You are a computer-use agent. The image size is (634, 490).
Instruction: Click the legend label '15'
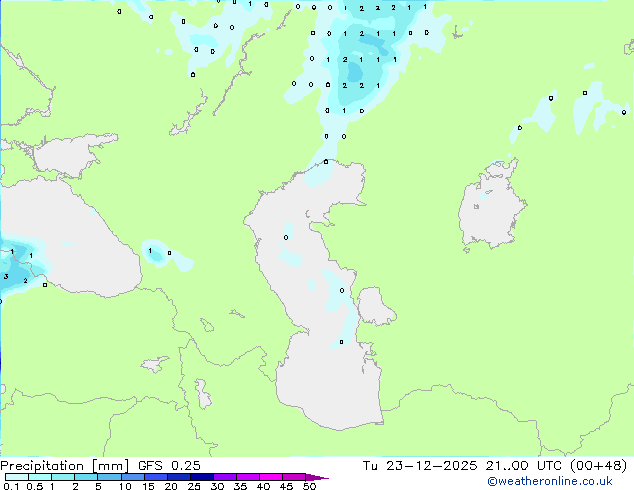point(148,486)
